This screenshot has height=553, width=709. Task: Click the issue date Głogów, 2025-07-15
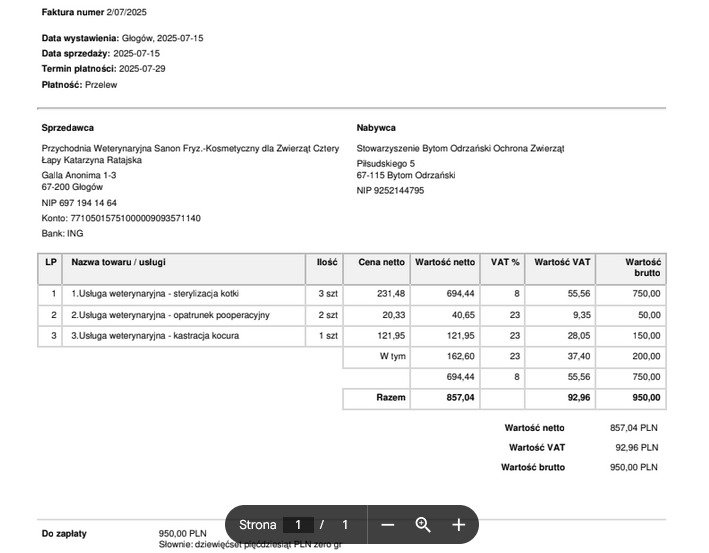point(162,38)
